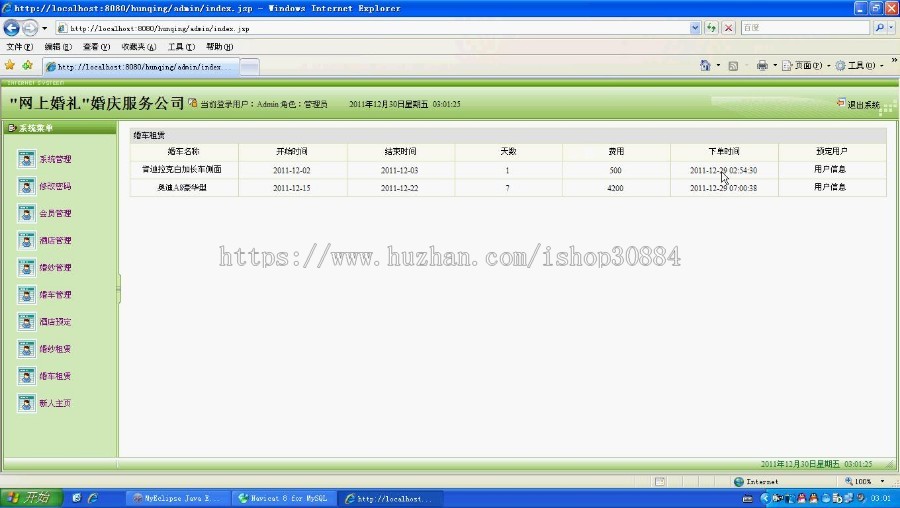Click the 系统菜单 panel header

click(60, 127)
